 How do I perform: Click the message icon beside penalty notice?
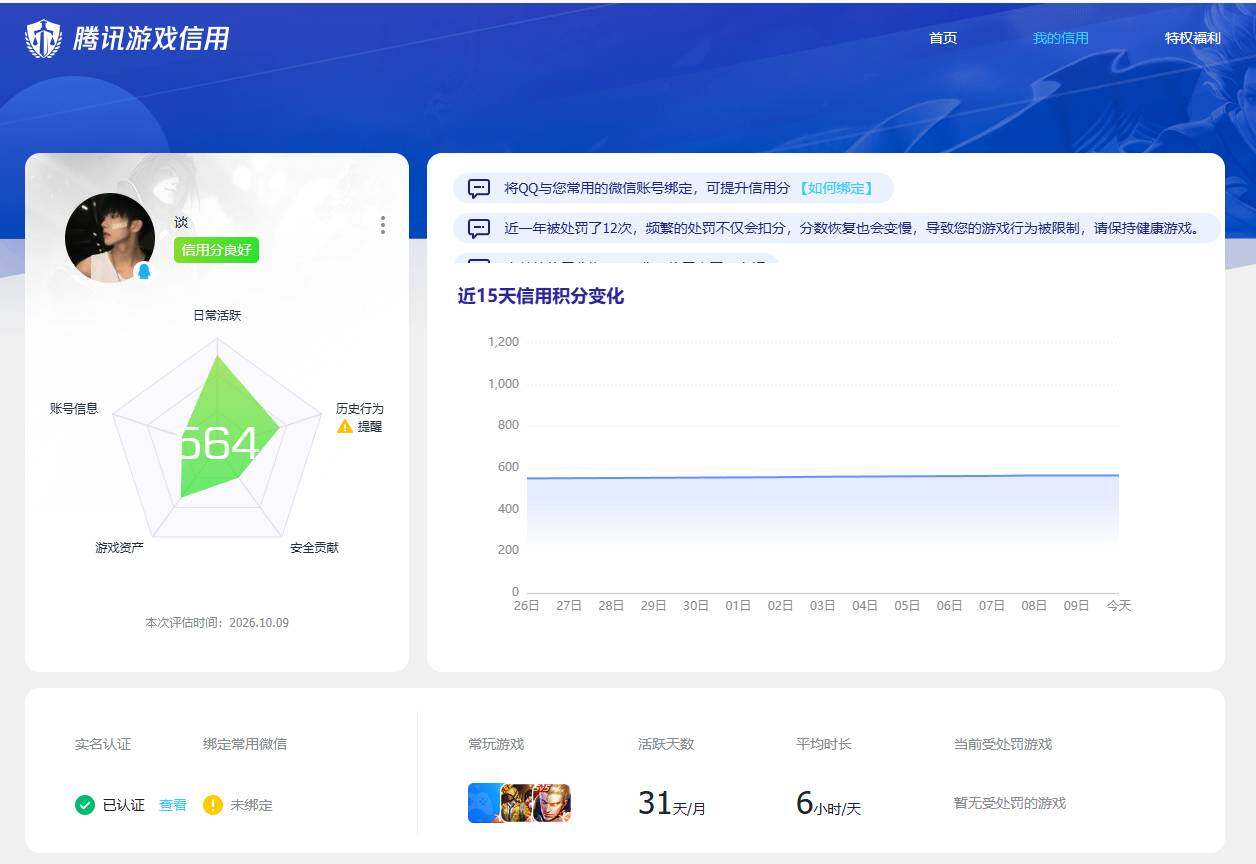pos(479,228)
